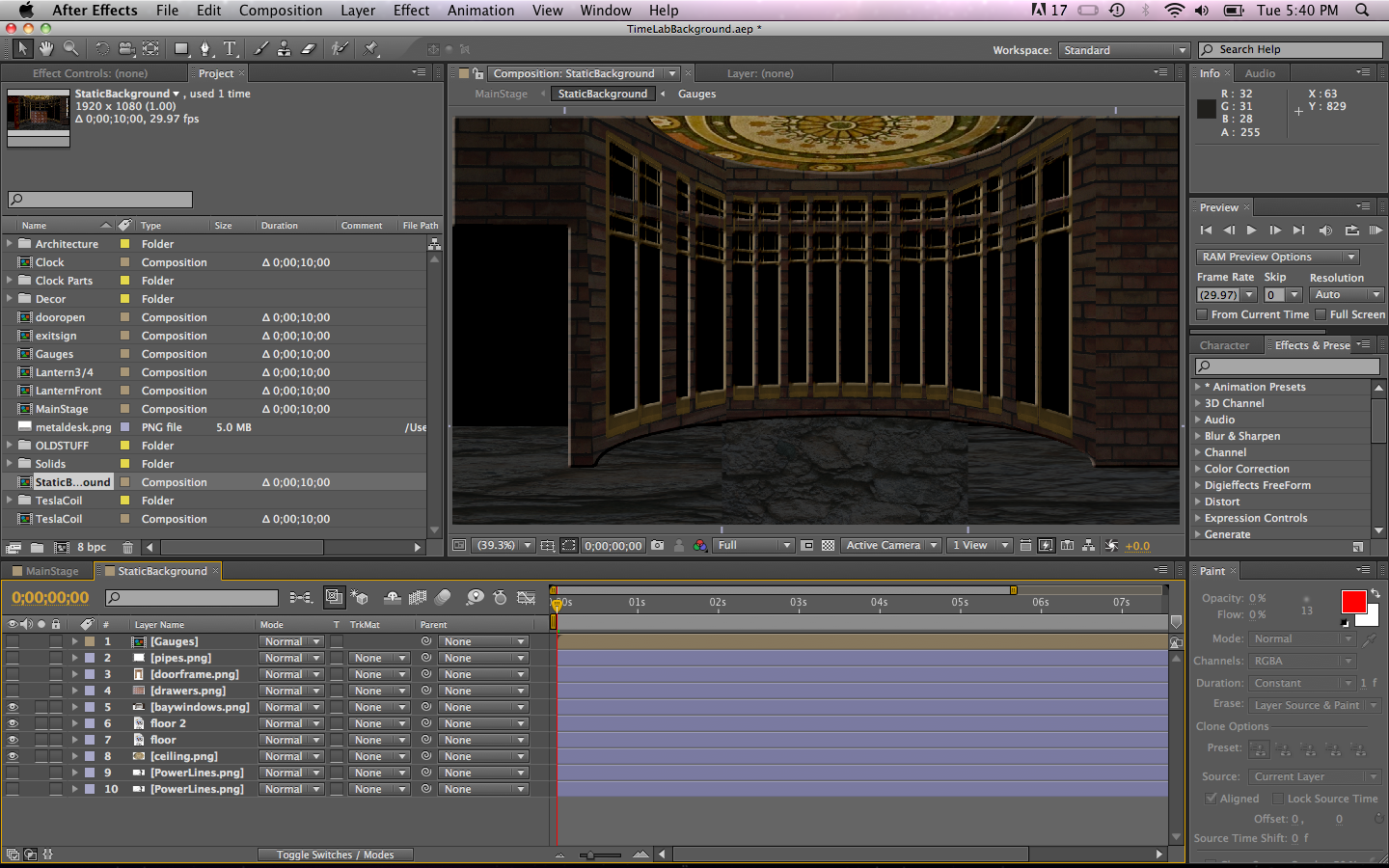Select the Clone Stamp tool
Viewport: 1389px width, 868px height.
click(285, 48)
